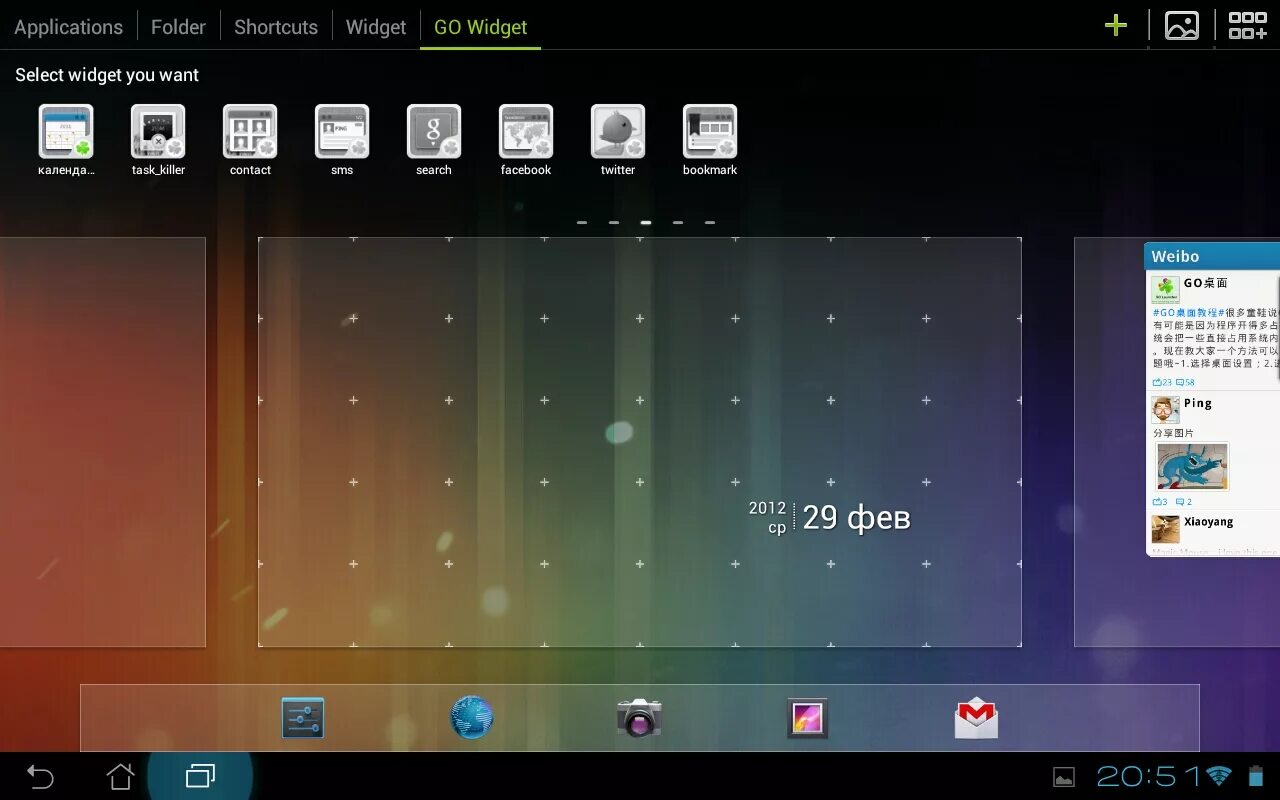Add the search widget
The width and height of the screenshot is (1280, 800).
pyautogui.click(x=434, y=132)
